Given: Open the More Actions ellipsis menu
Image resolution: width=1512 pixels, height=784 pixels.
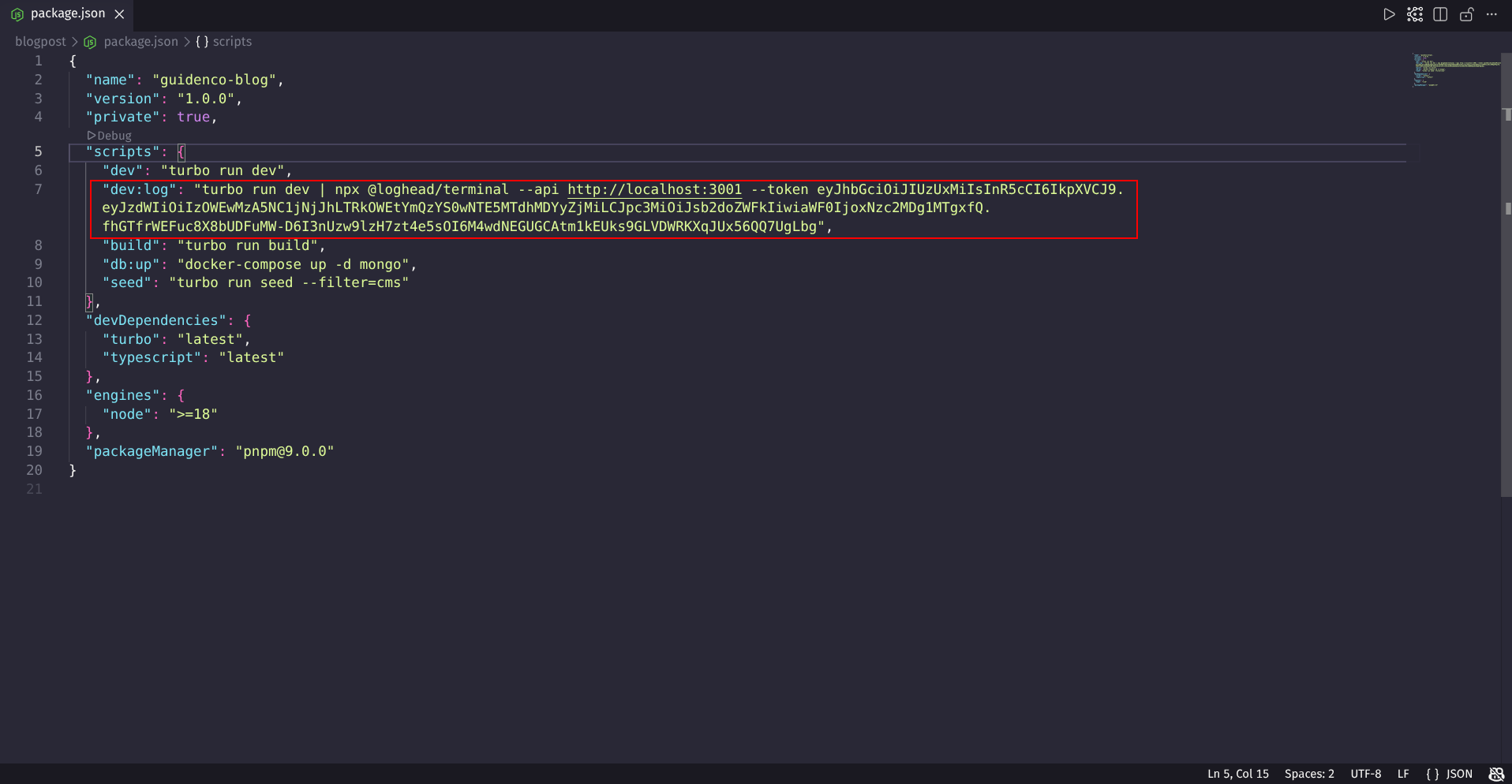Looking at the screenshot, I should point(1491,14).
